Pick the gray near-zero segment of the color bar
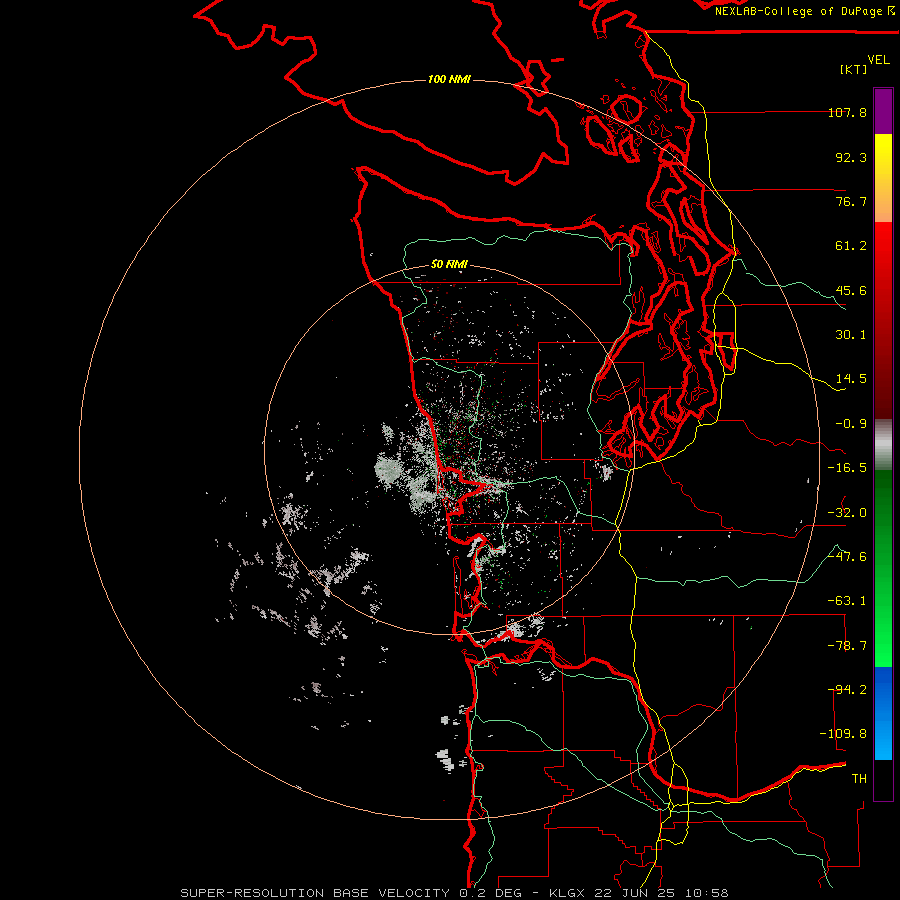The image size is (900, 900). [883, 445]
